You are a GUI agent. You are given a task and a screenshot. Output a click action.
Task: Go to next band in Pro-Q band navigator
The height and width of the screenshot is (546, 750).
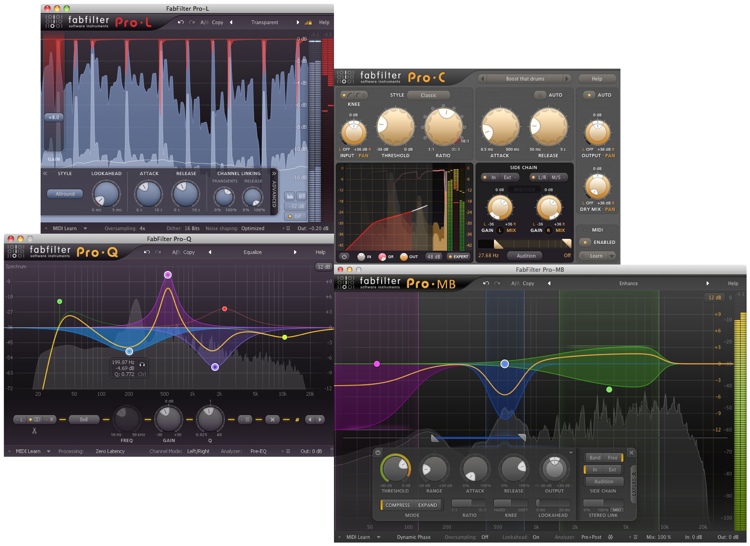click(320, 419)
